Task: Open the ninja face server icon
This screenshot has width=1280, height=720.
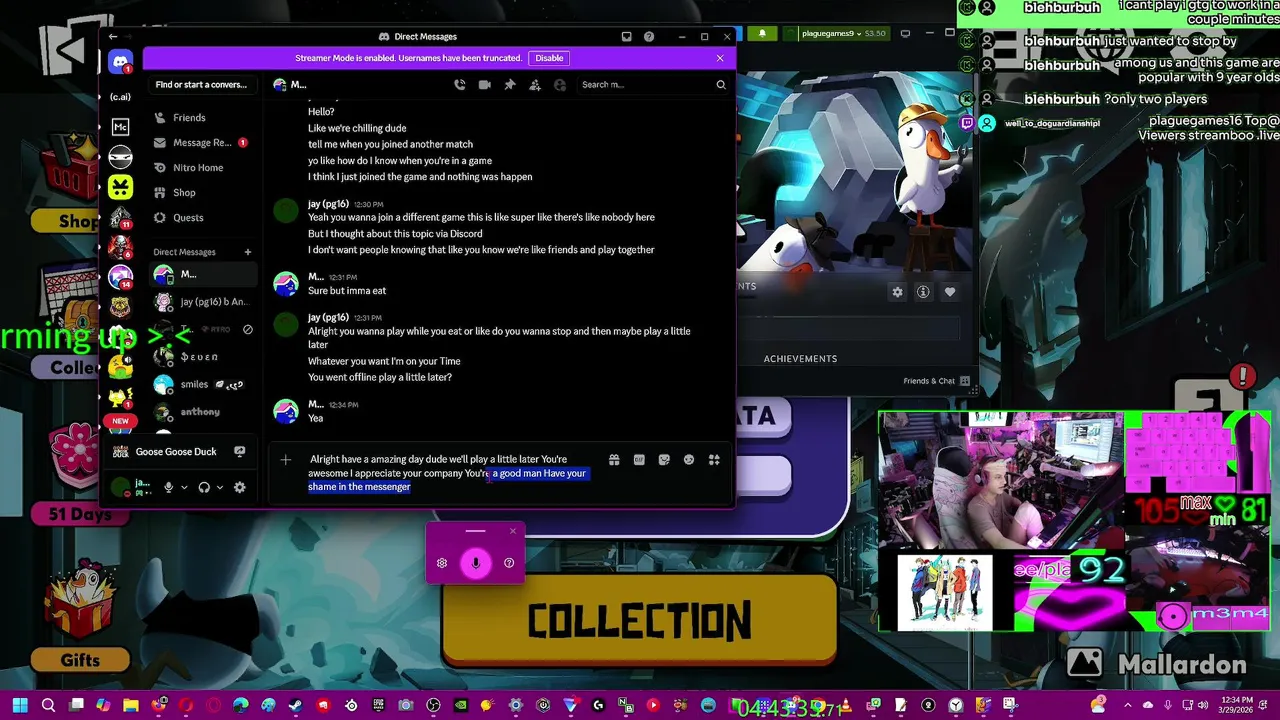Action: [120, 157]
